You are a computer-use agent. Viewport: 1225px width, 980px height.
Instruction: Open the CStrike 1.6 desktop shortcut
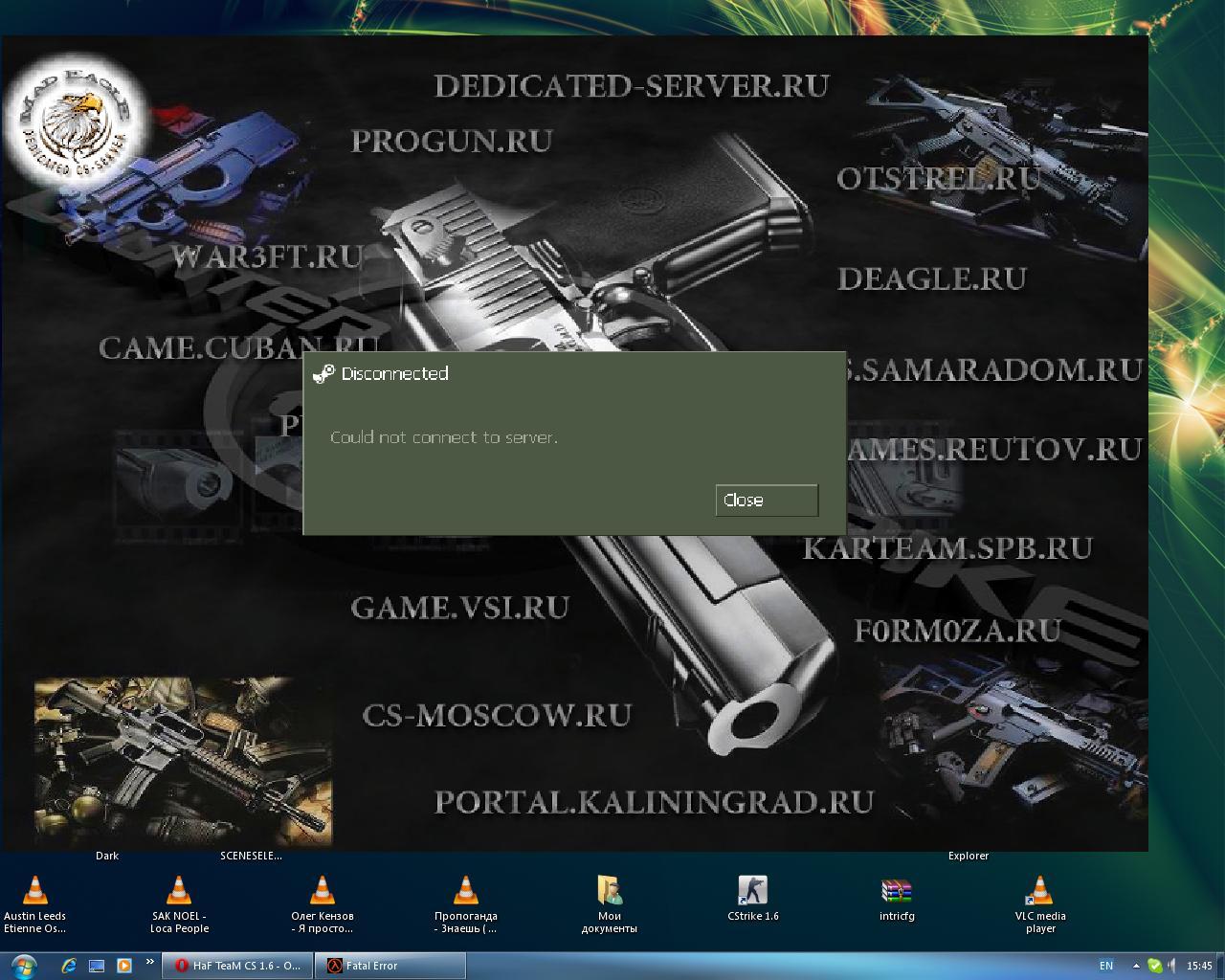point(752,892)
